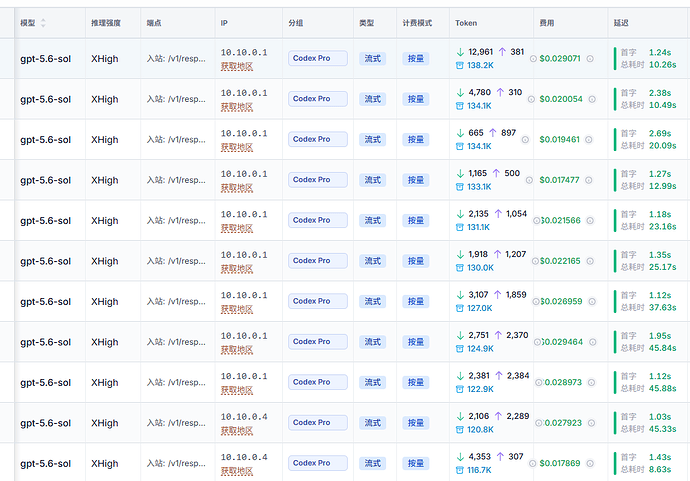The image size is (690, 481).
Task: Click the 流式 tag in the $0.020054 row
Action: point(372,99)
